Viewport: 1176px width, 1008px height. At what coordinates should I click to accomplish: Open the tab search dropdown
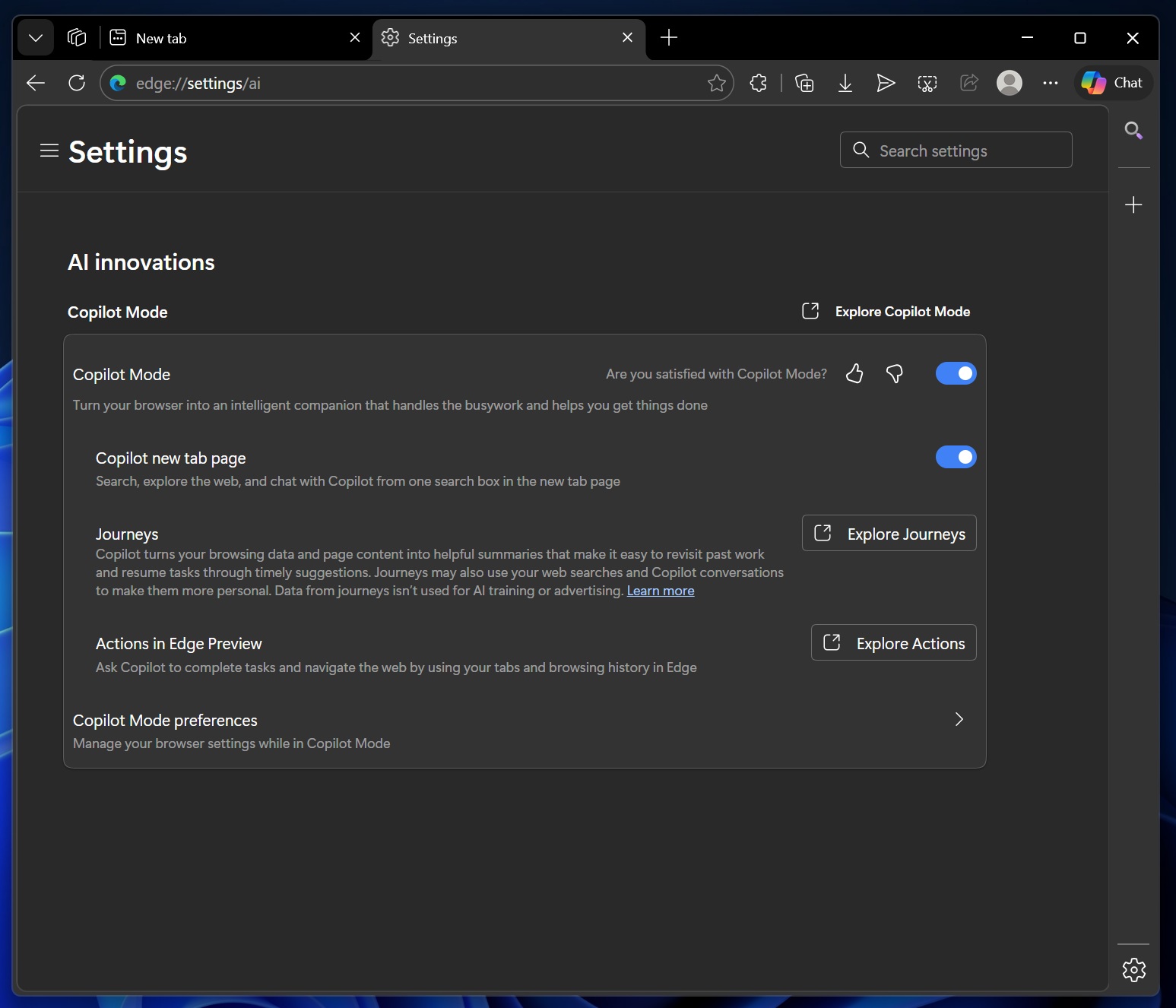pyautogui.click(x=35, y=37)
